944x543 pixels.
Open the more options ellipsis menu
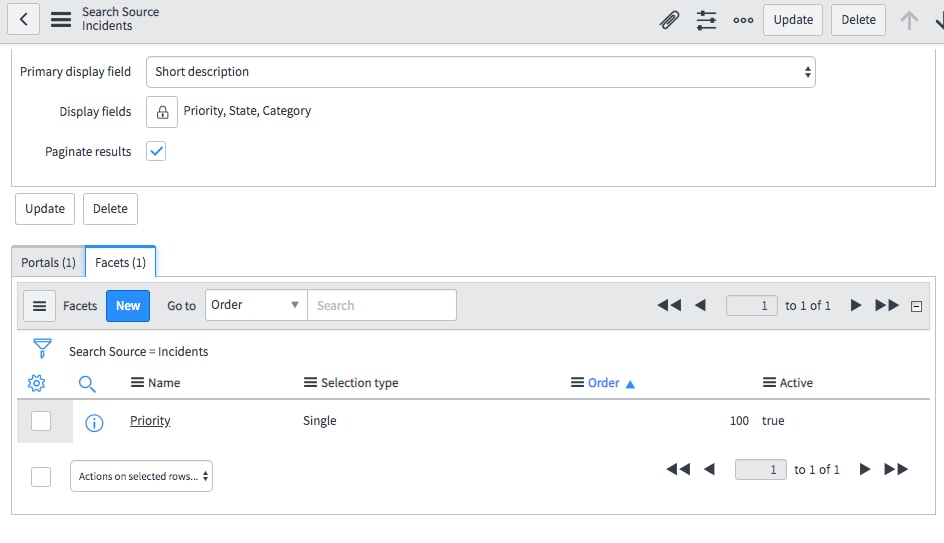tap(743, 19)
